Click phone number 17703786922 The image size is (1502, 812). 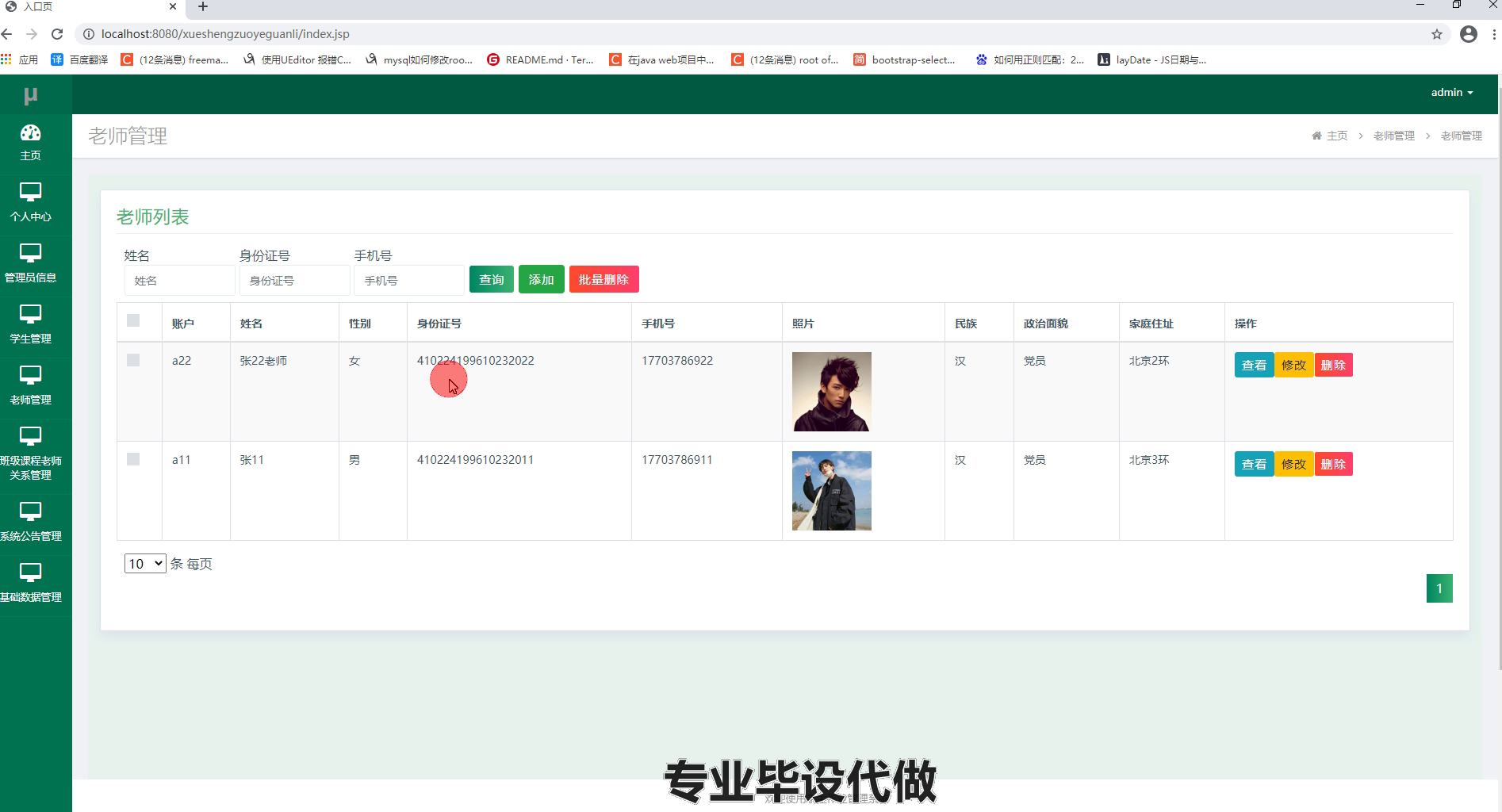[677, 360]
